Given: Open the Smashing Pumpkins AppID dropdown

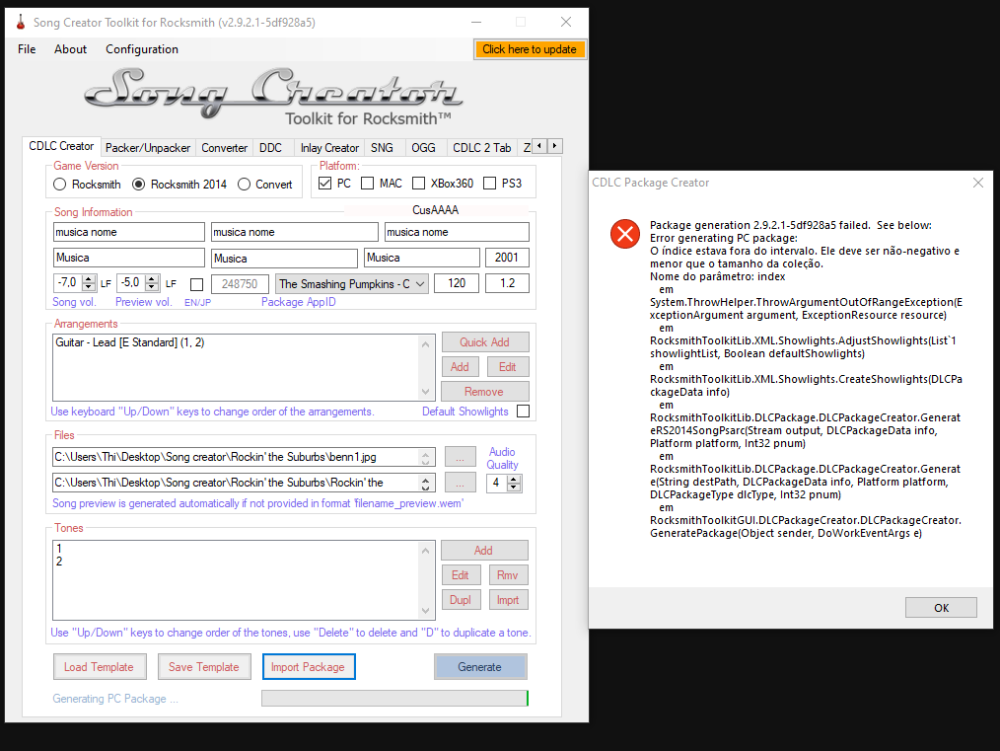Looking at the screenshot, I should [x=419, y=284].
